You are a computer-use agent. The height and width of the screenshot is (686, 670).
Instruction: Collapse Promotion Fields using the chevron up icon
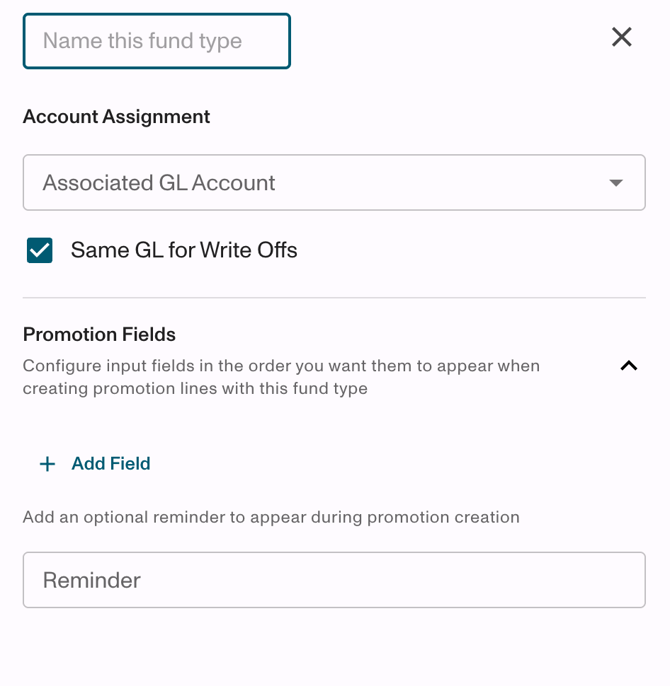(628, 366)
